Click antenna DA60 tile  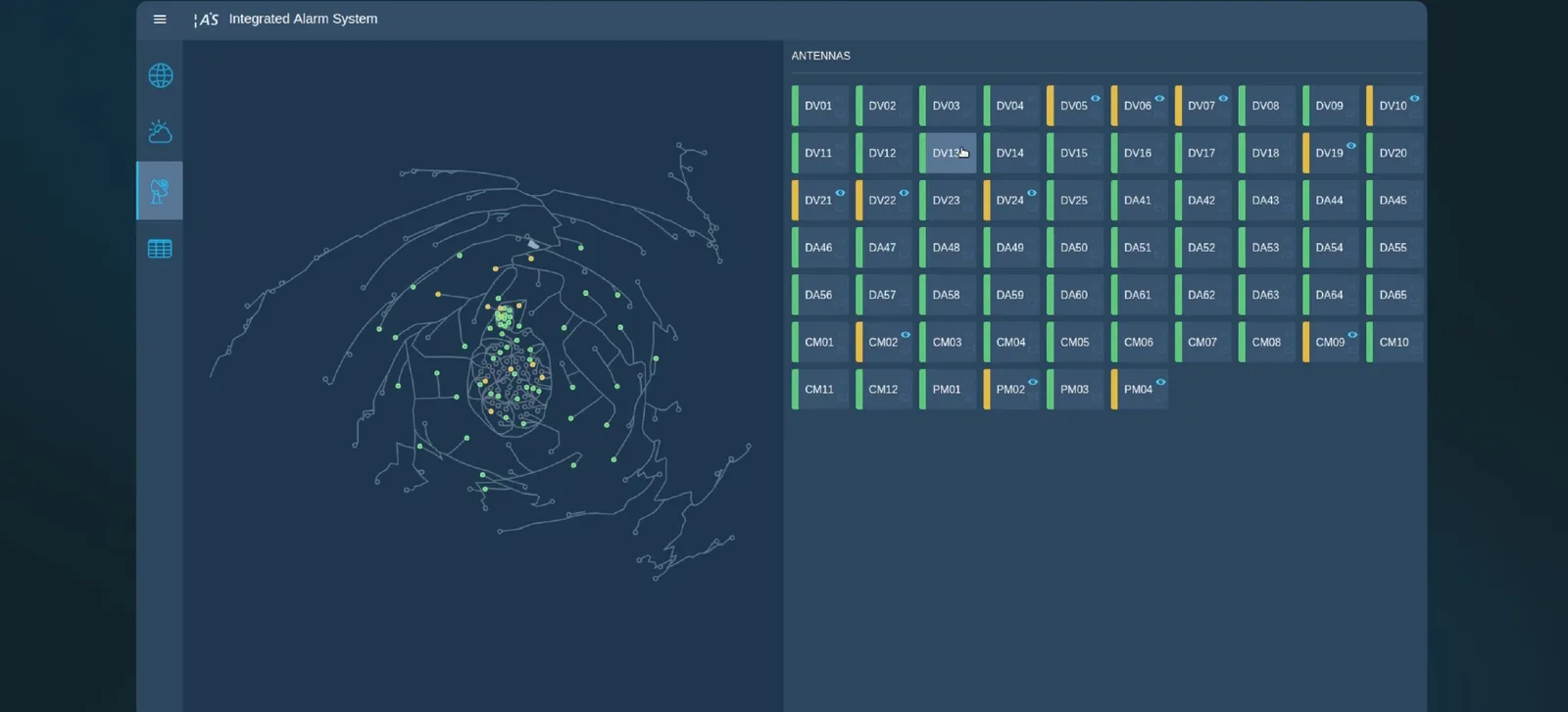coord(1075,295)
